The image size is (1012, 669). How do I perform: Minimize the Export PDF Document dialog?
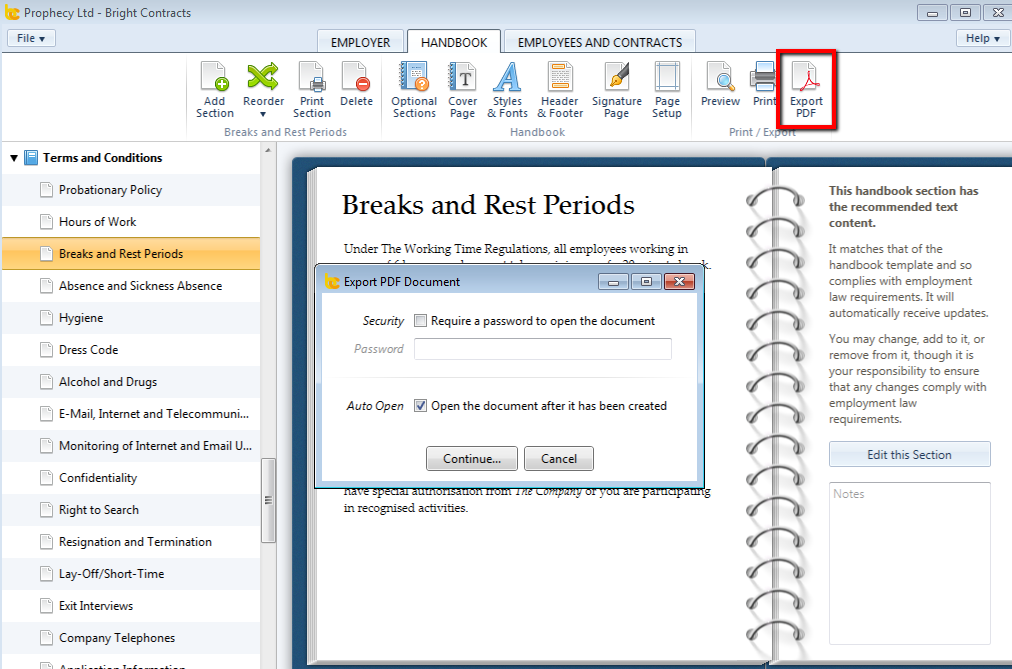(x=613, y=282)
